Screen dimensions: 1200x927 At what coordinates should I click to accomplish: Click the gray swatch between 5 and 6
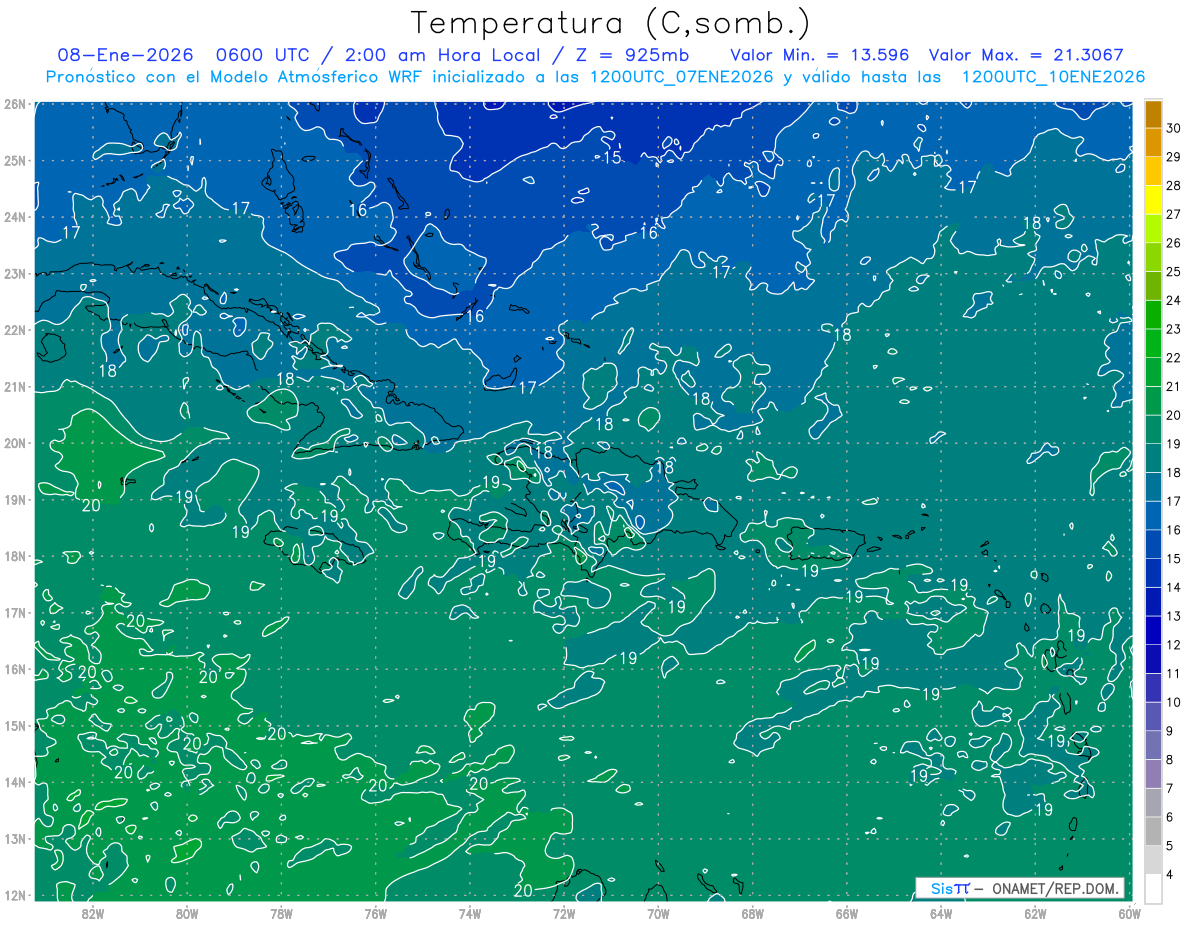coord(1153,831)
